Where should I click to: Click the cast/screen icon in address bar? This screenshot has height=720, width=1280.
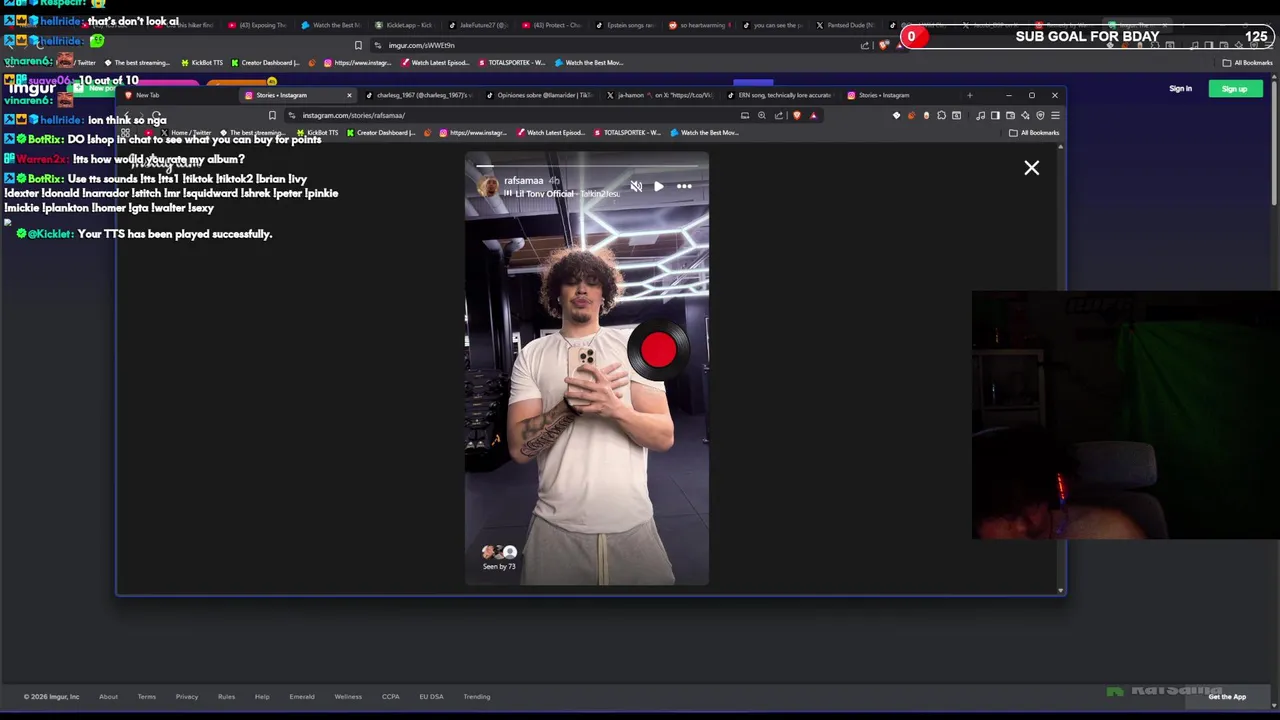[x=745, y=115]
